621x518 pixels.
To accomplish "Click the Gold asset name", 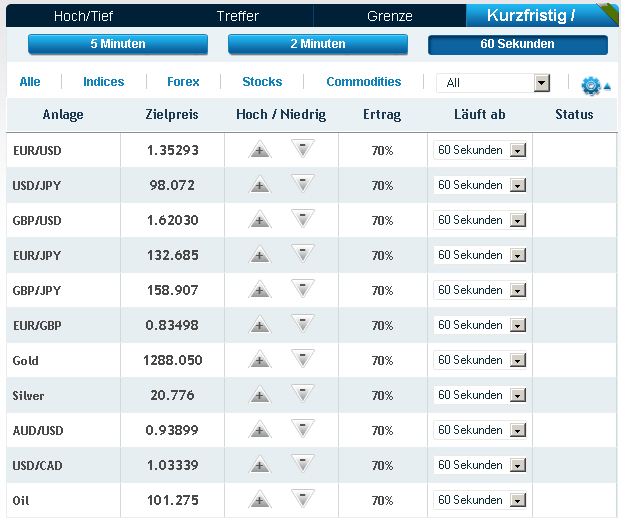I will point(25,361).
